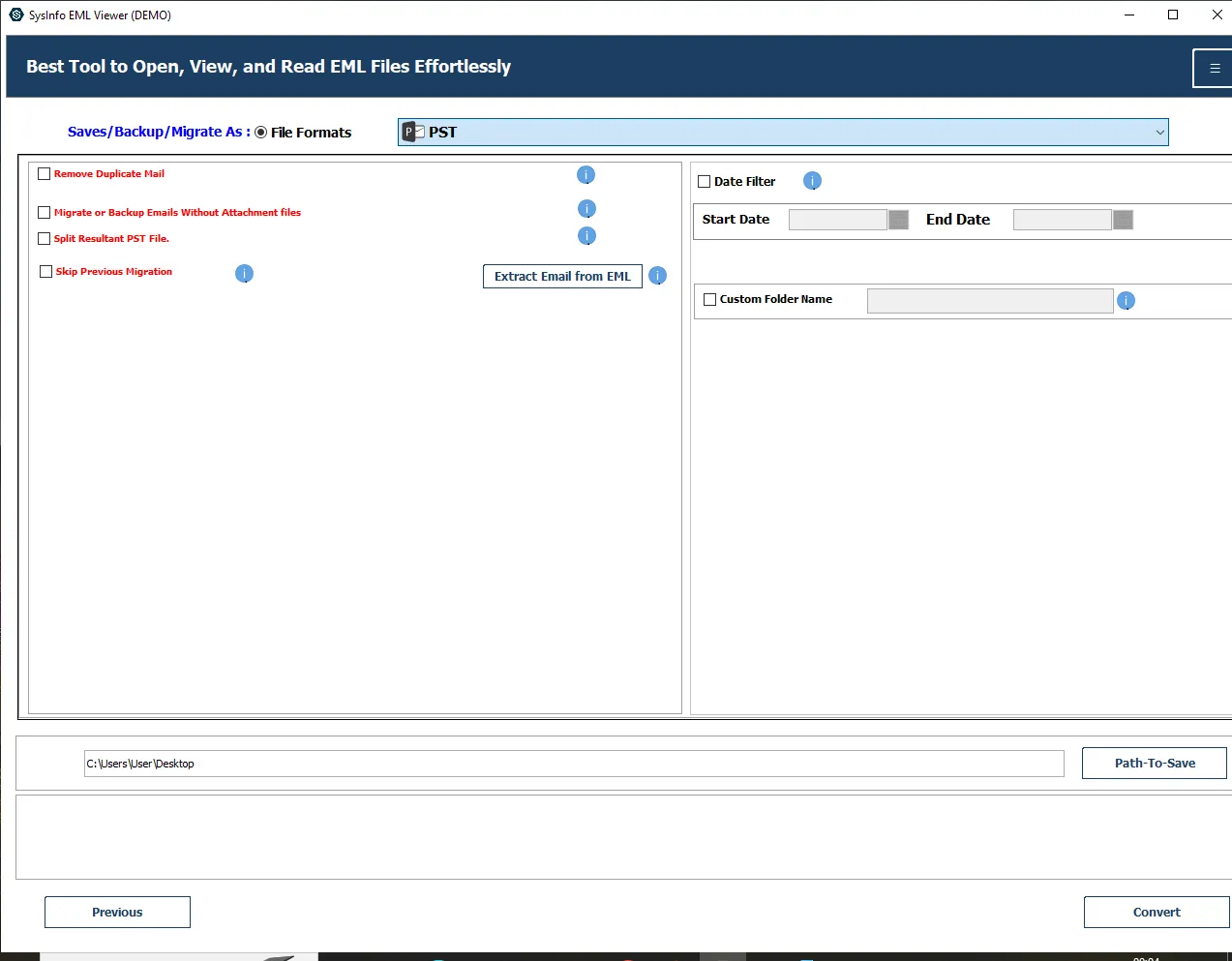Click the End Date input field

(1063, 220)
